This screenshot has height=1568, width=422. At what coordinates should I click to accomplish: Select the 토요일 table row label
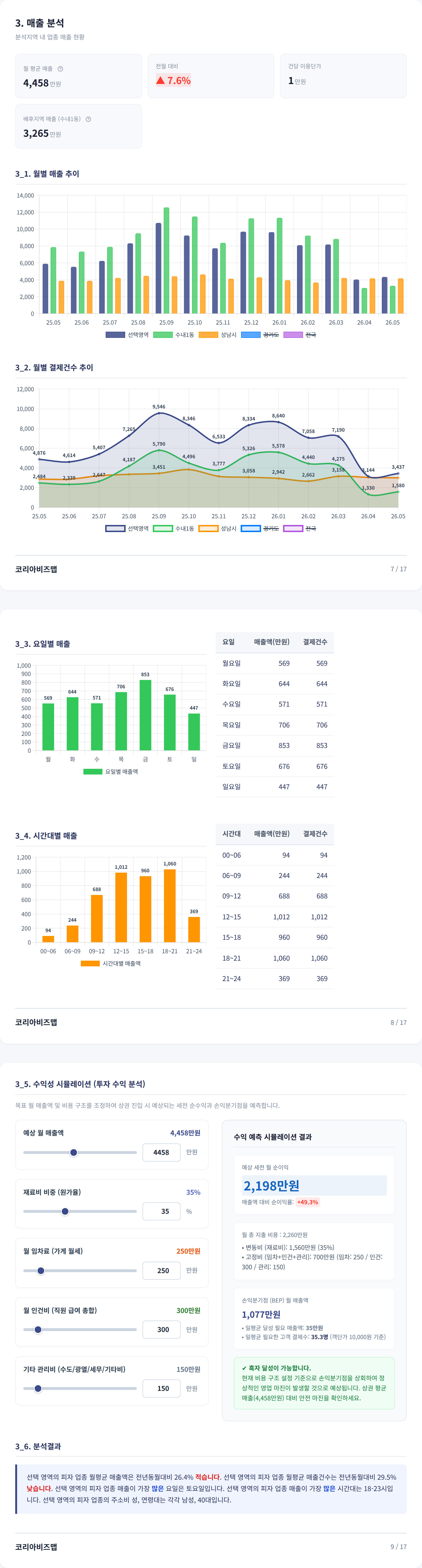coord(231,766)
